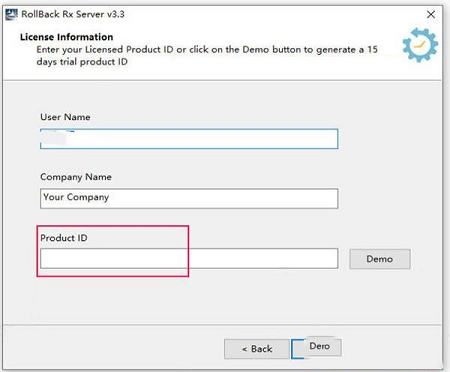450x372 pixels.
Task: Click the blue gear clock logo
Action: [420, 45]
